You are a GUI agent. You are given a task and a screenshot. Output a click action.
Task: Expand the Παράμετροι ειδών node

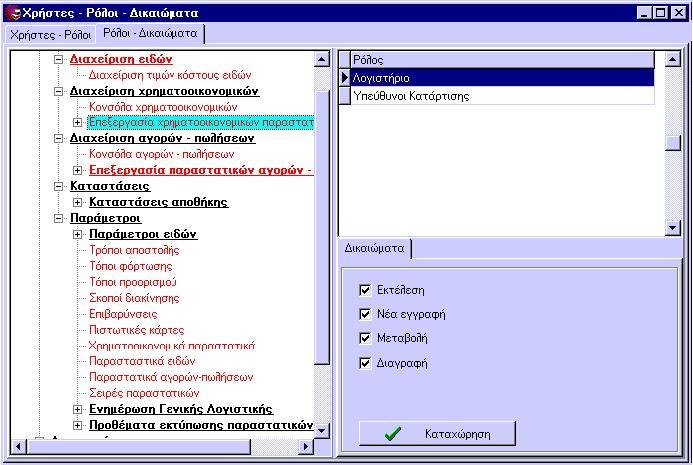(x=78, y=234)
